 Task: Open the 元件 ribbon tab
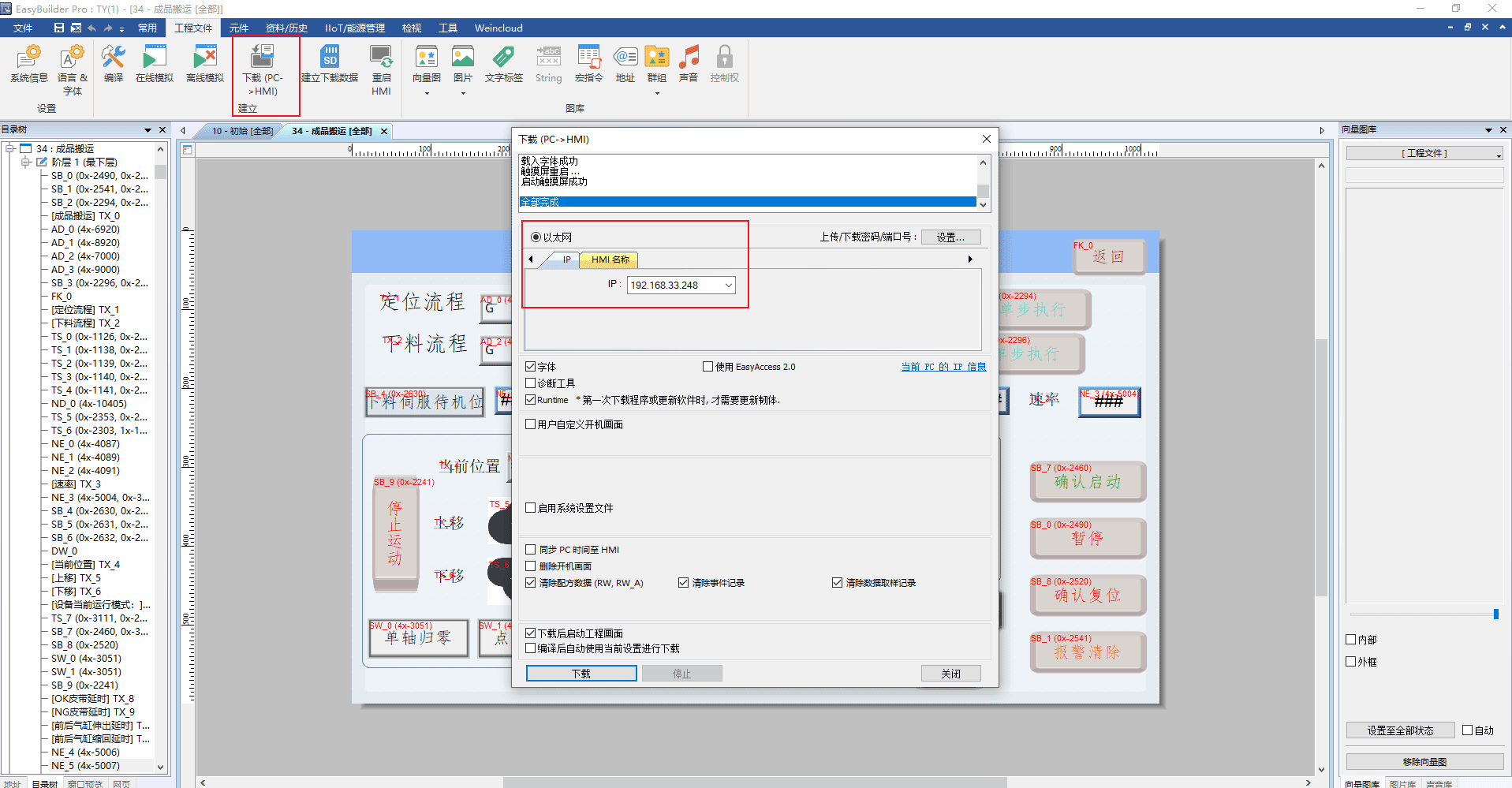coord(238,28)
